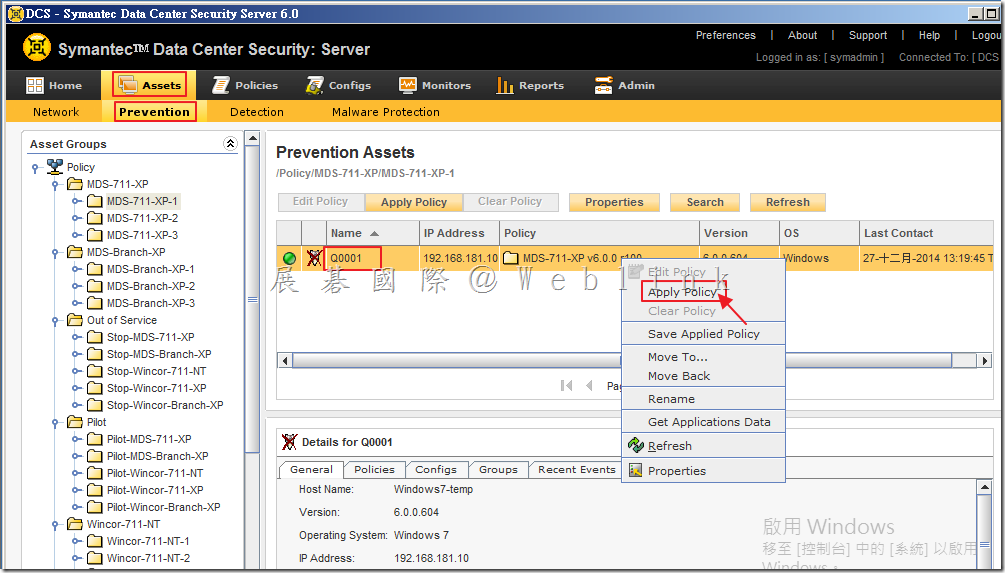Viewport: 1005px width, 573px height.
Task: Open the Preferences link
Action: tap(726, 35)
